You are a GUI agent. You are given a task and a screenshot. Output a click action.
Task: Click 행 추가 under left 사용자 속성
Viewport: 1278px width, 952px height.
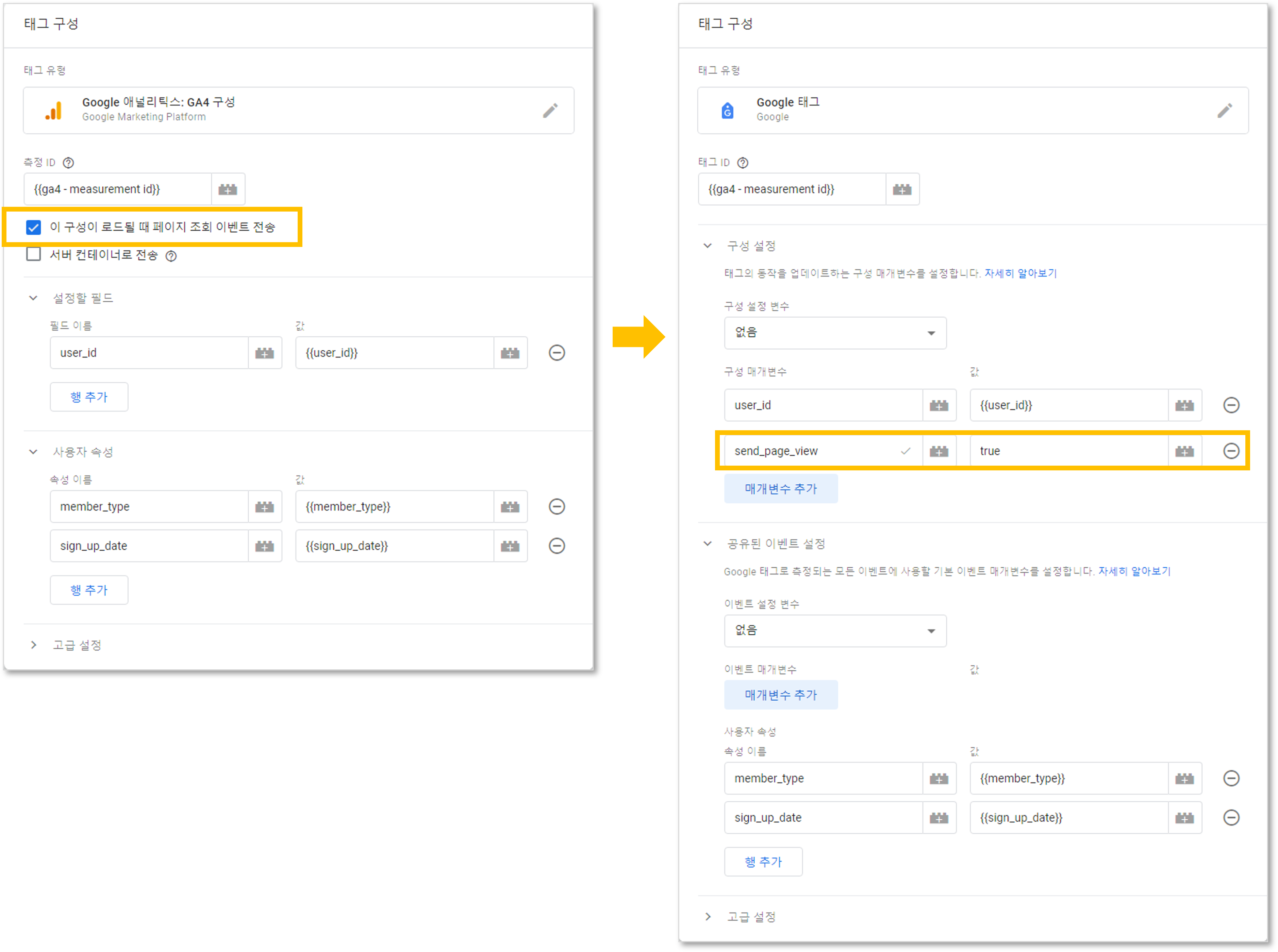click(x=89, y=590)
